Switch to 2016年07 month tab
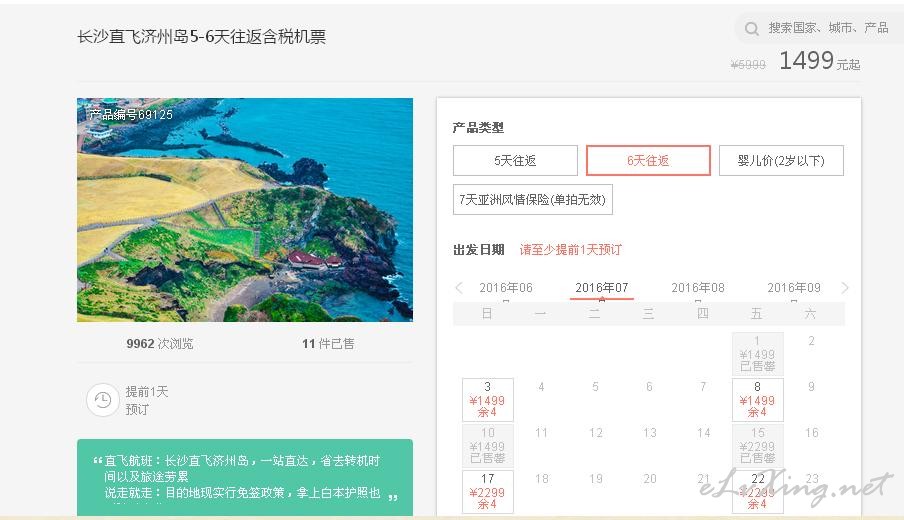Image resolution: width=904 pixels, height=520 pixels. [x=601, y=288]
